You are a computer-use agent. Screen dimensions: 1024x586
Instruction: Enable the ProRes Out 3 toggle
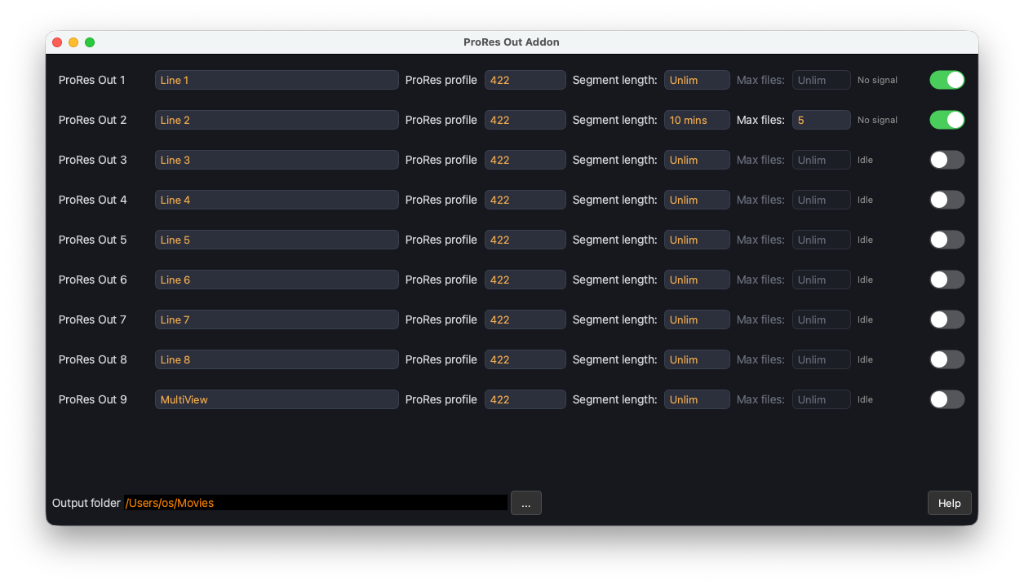(947, 159)
